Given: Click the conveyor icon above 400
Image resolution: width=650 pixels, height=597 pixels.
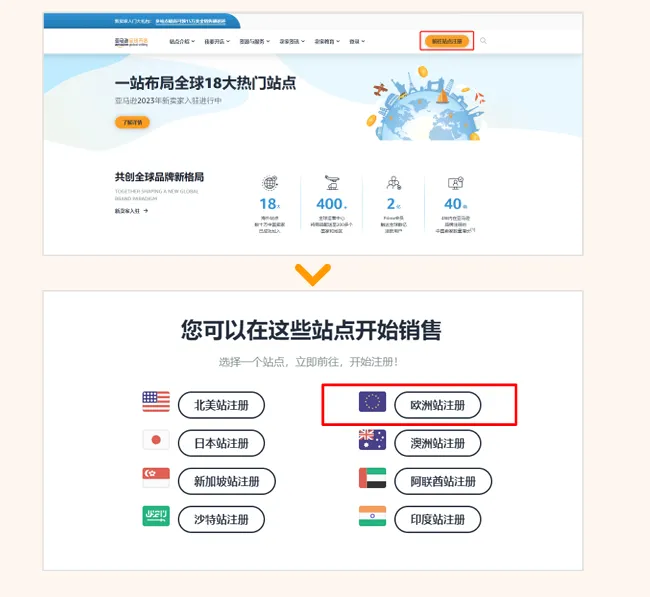Looking at the screenshot, I should [332, 182].
